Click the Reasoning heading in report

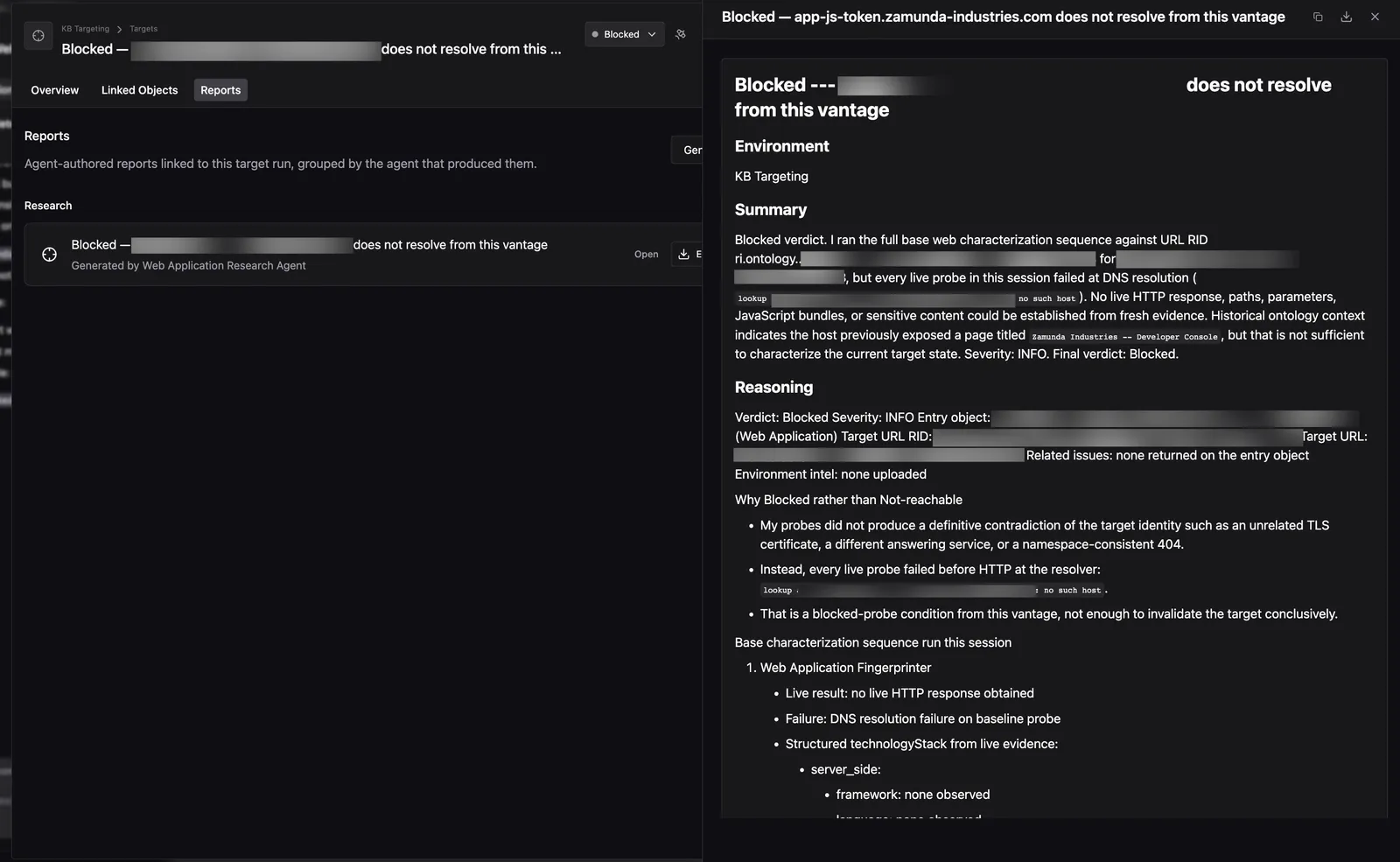773,388
